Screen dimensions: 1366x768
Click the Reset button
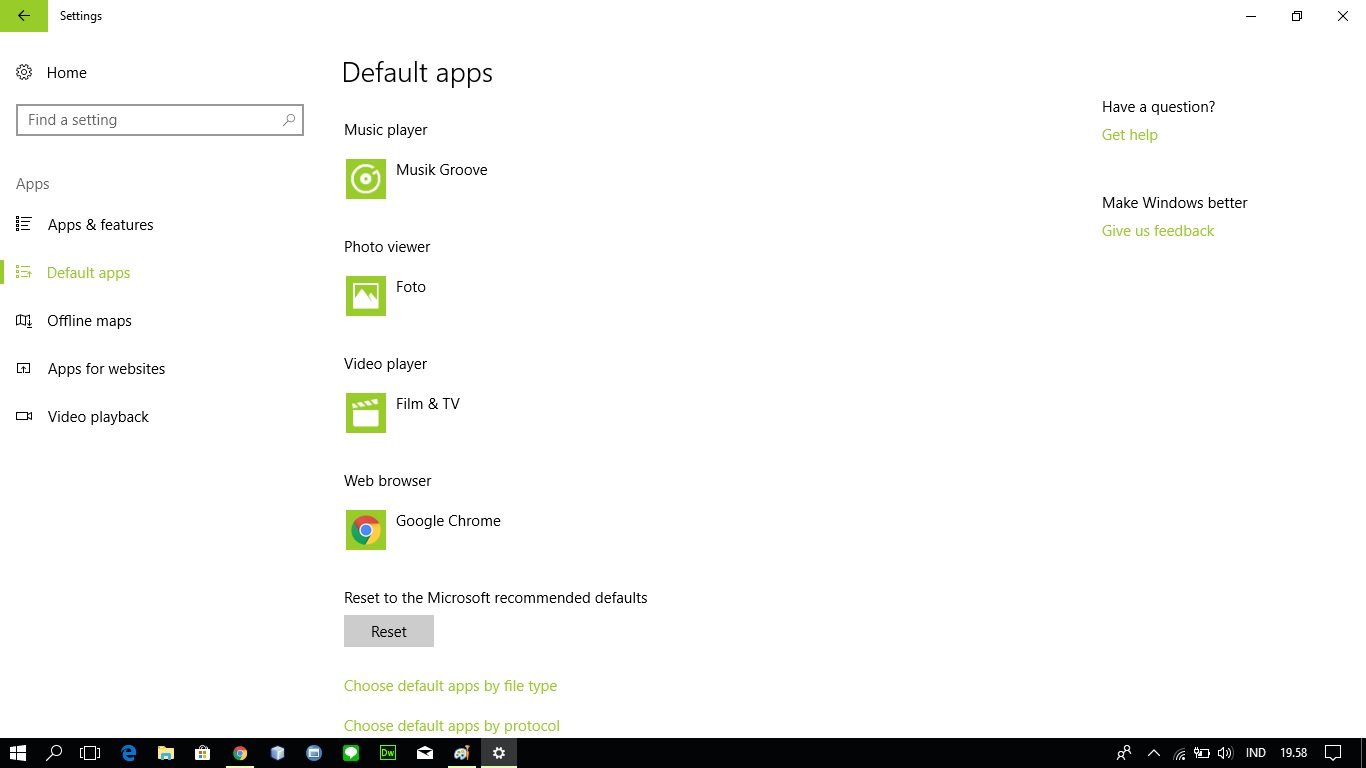click(389, 631)
